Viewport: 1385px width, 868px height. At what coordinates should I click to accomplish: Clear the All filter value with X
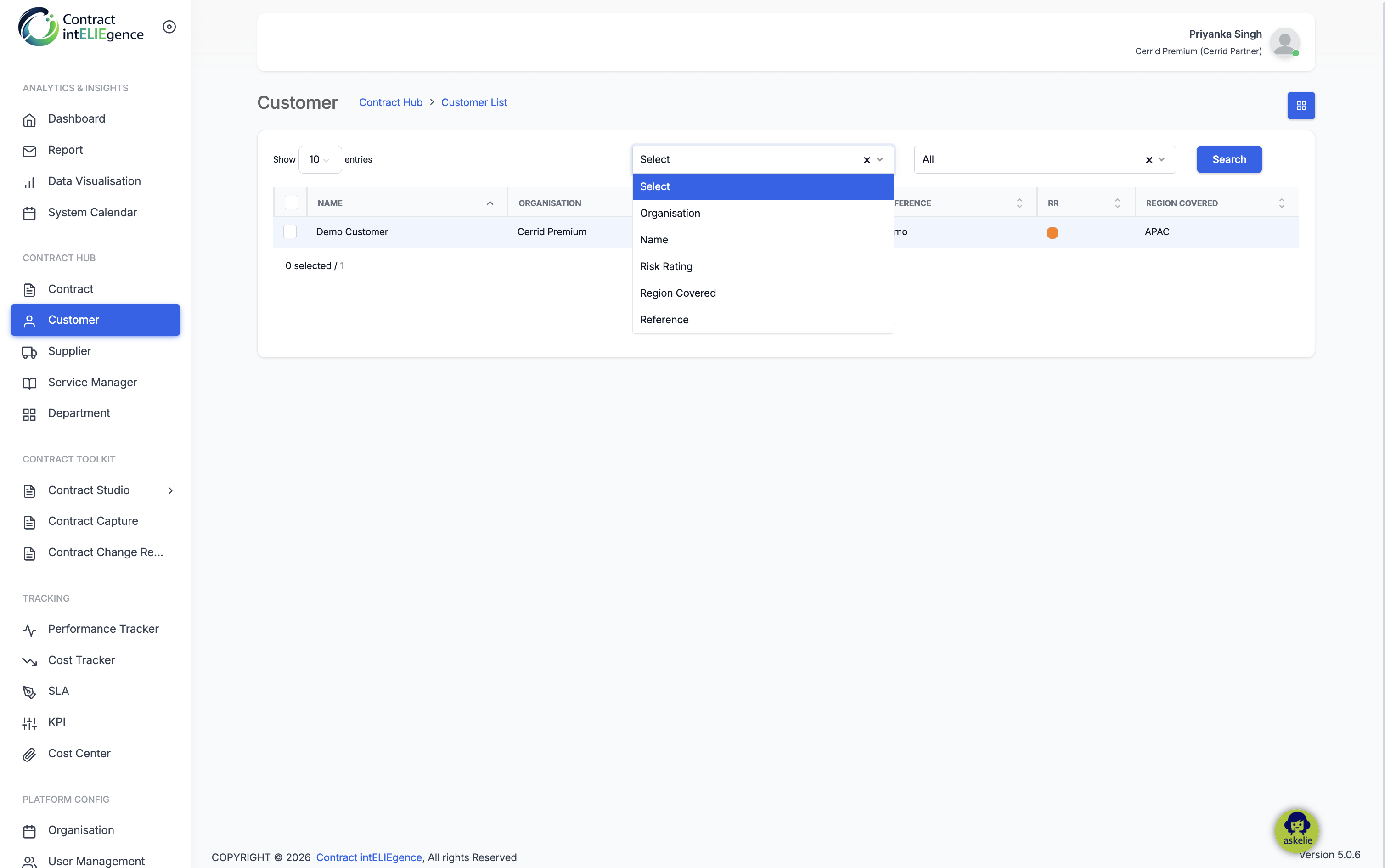coord(1149,160)
